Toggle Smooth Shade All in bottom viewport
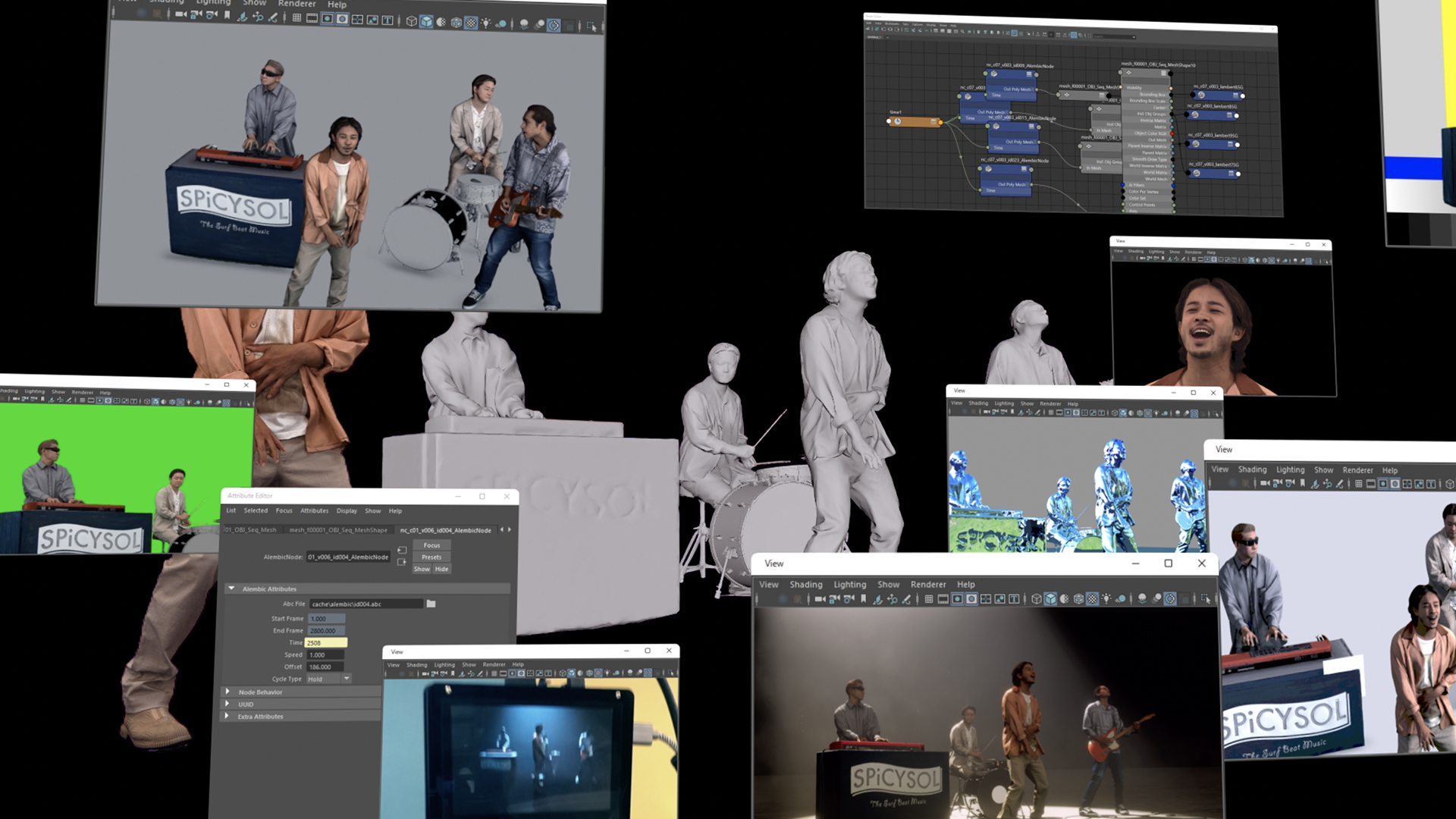 1050,599
